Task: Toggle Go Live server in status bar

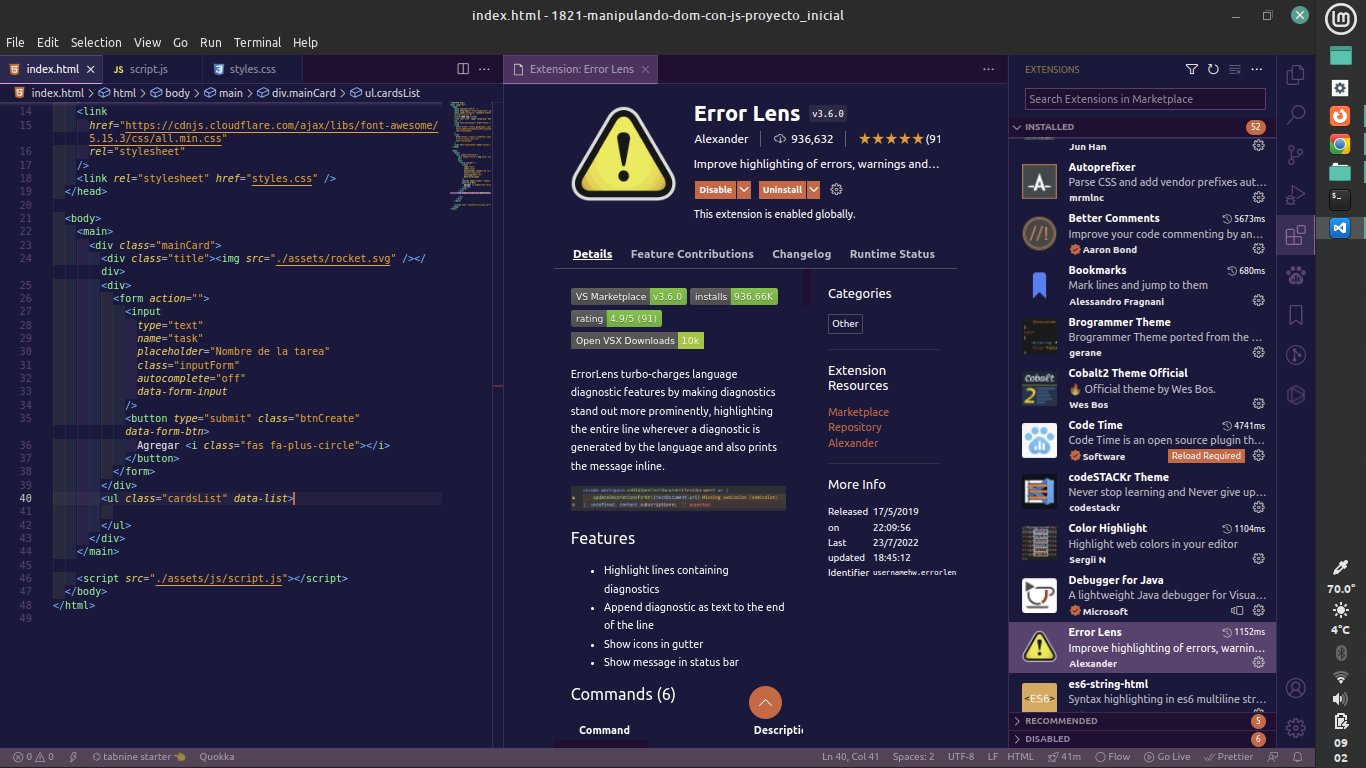Action: pyautogui.click(x=1166, y=757)
